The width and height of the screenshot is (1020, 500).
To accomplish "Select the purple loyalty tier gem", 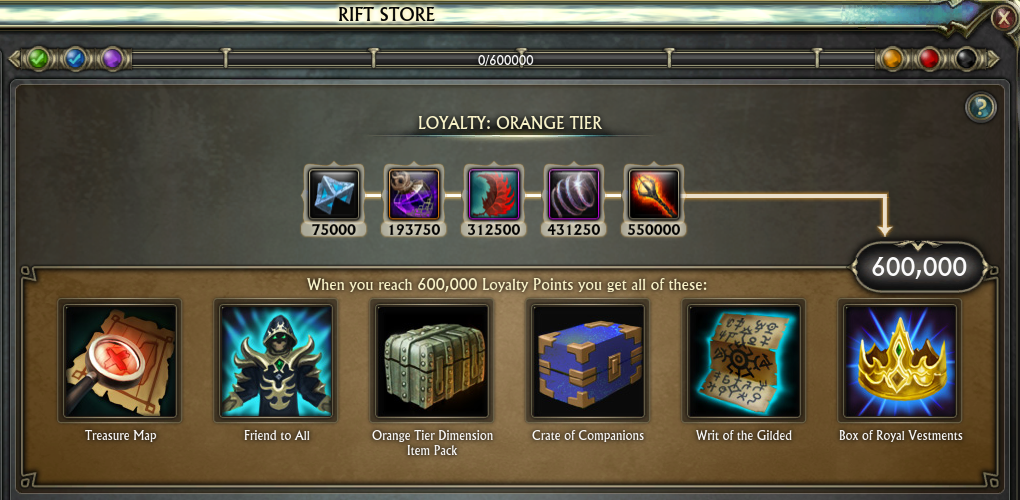I will pyautogui.click(x=113, y=60).
